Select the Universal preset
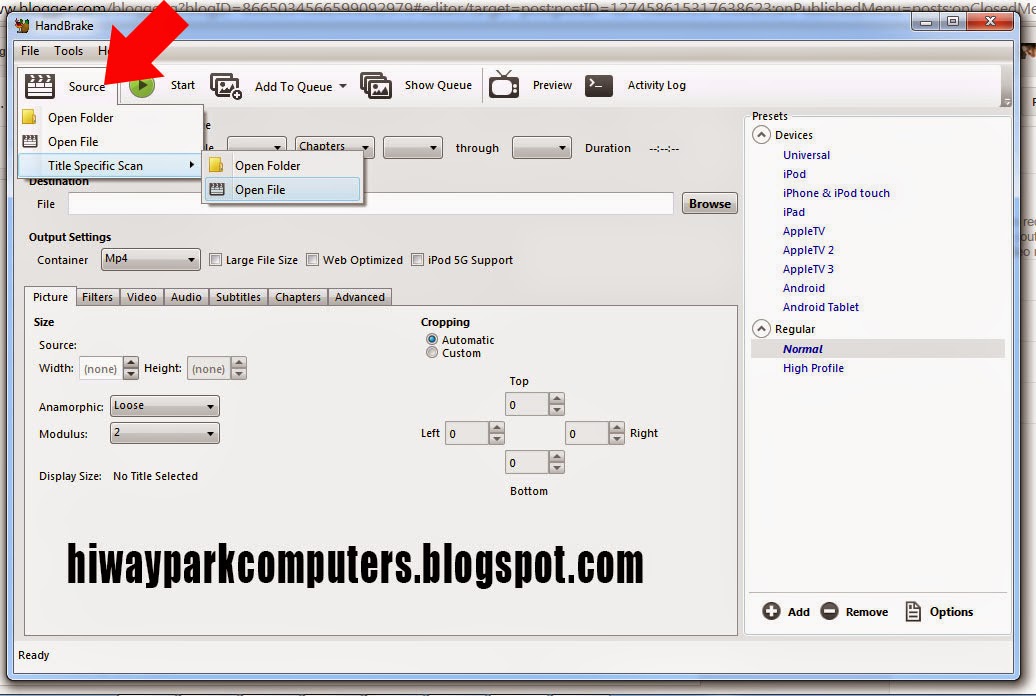This screenshot has height=696, width=1036. [x=806, y=155]
